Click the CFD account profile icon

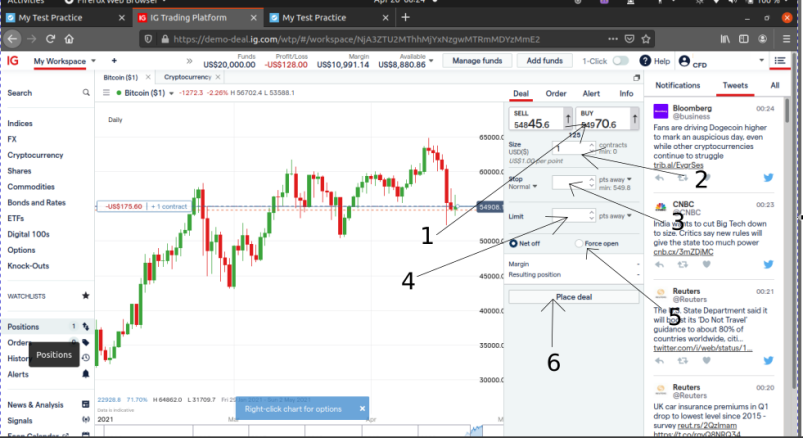pyautogui.click(x=684, y=61)
